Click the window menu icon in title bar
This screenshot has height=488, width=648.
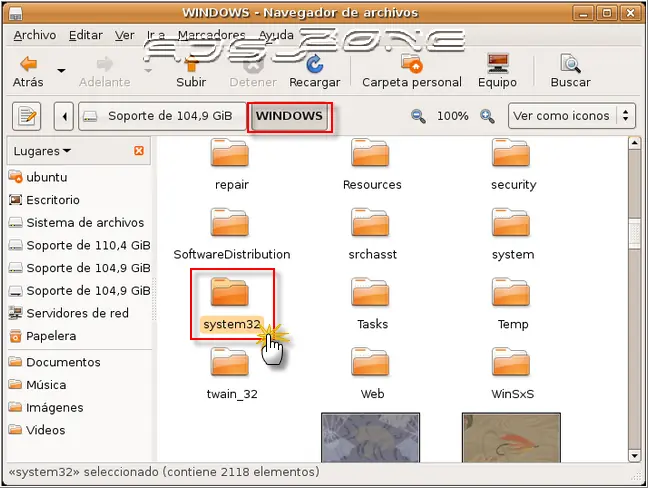click(x=16, y=14)
